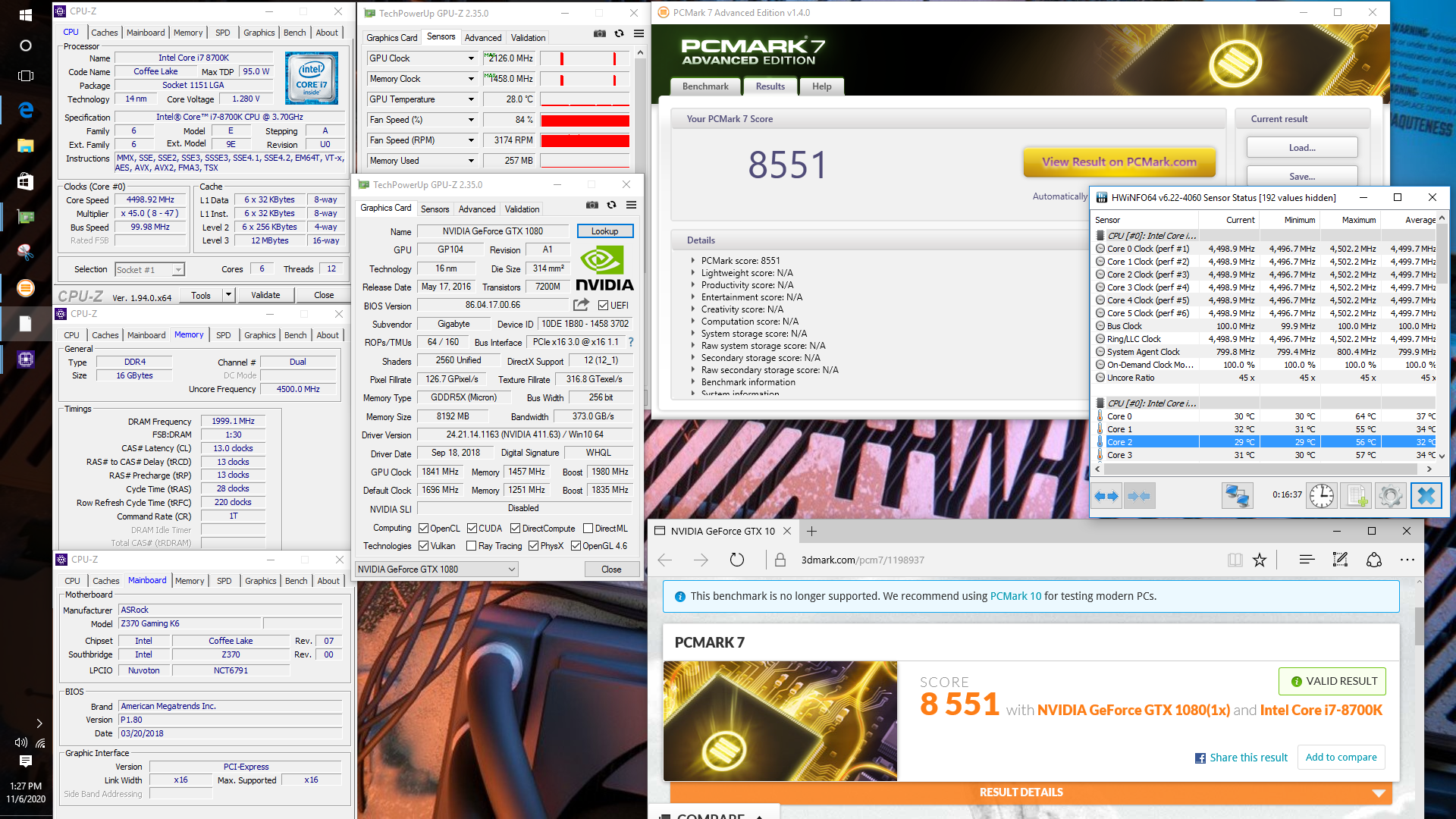Image resolution: width=1456 pixels, height=819 pixels.
Task: Toggle the OpenCL checkbox
Action: tap(424, 529)
